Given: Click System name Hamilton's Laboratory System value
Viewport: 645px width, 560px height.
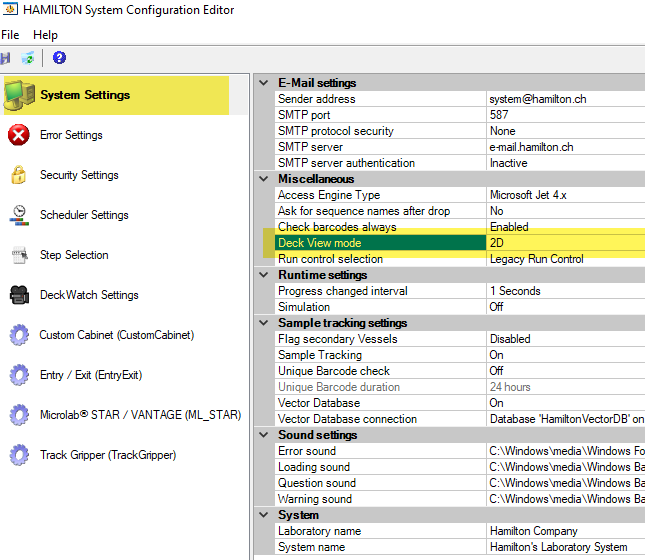Looking at the screenshot, I should [559, 547].
